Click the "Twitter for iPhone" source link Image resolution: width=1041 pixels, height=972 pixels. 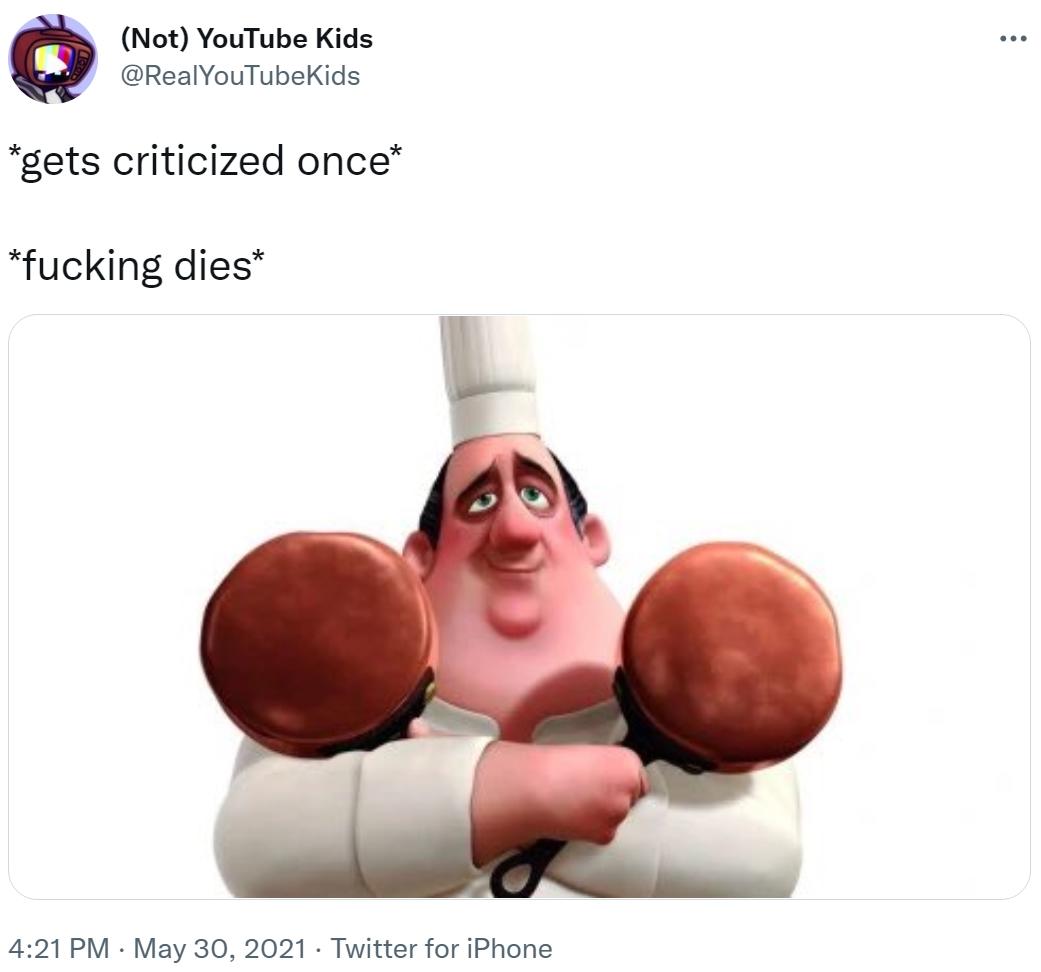[441, 947]
